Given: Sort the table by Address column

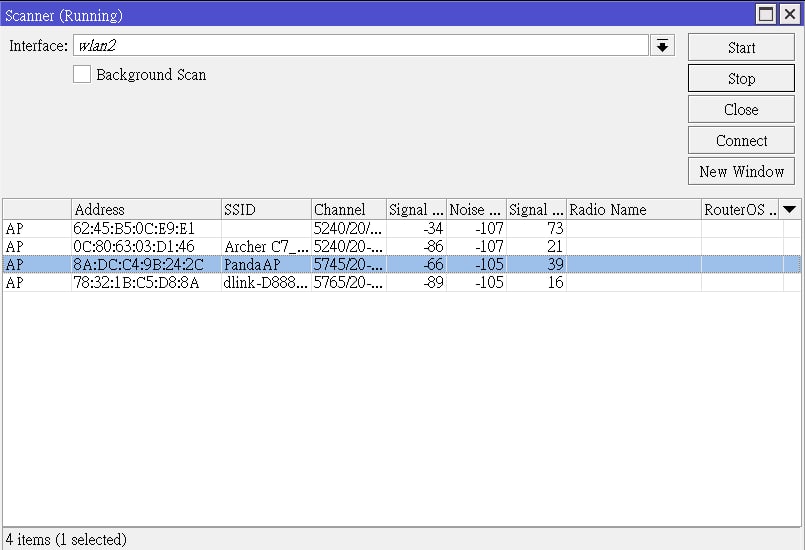Looking at the screenshot, I should coord(146,210).
